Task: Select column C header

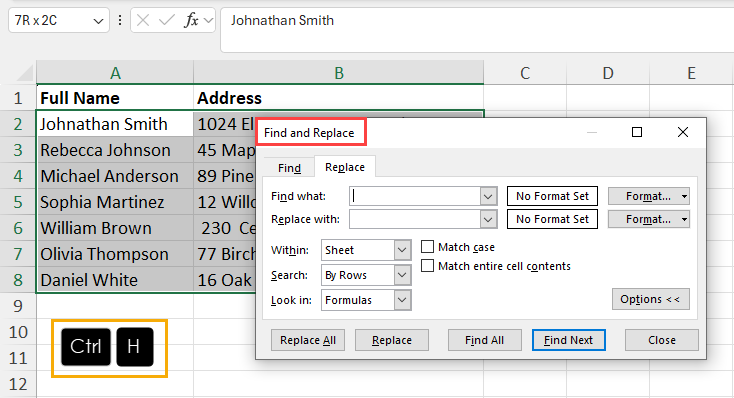Action: click(525, 73)
